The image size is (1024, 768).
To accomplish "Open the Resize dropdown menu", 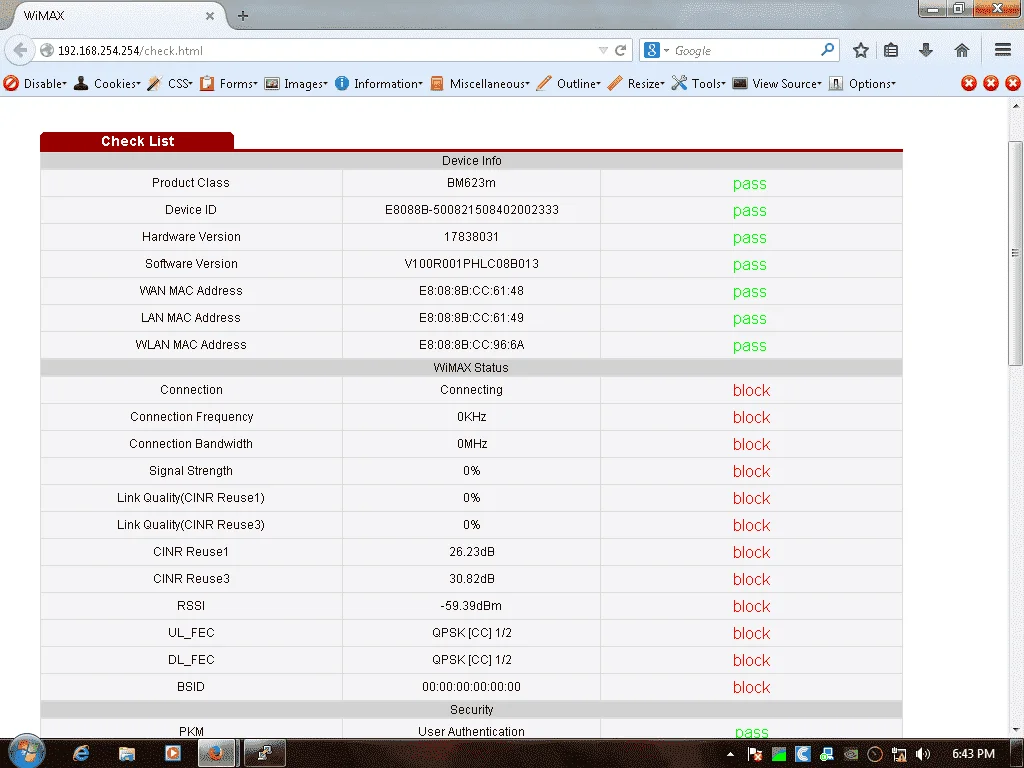I will (636, 84).
